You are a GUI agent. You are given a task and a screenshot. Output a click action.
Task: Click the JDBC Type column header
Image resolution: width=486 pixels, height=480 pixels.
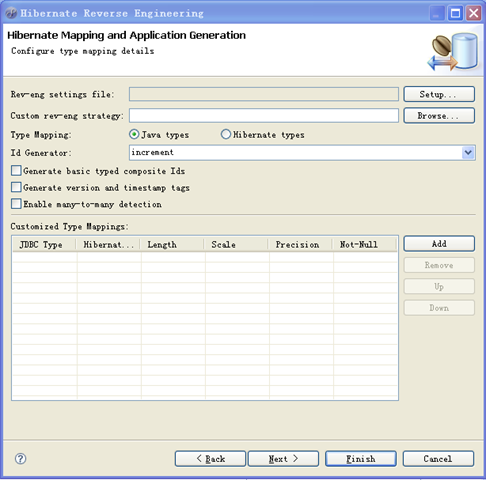[45, 245]
